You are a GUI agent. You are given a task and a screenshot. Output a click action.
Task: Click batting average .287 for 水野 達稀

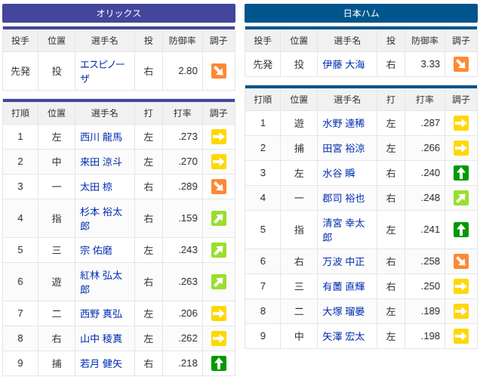point(430,123)
